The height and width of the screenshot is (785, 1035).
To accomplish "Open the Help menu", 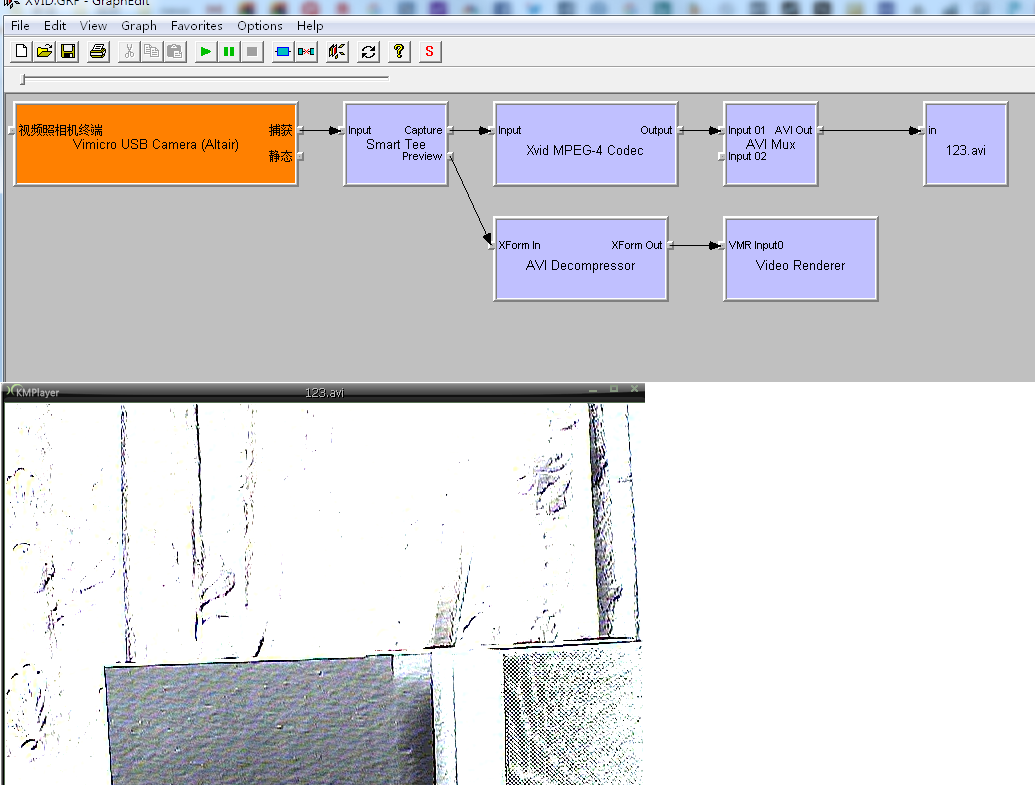I will [x=310, y=26].
